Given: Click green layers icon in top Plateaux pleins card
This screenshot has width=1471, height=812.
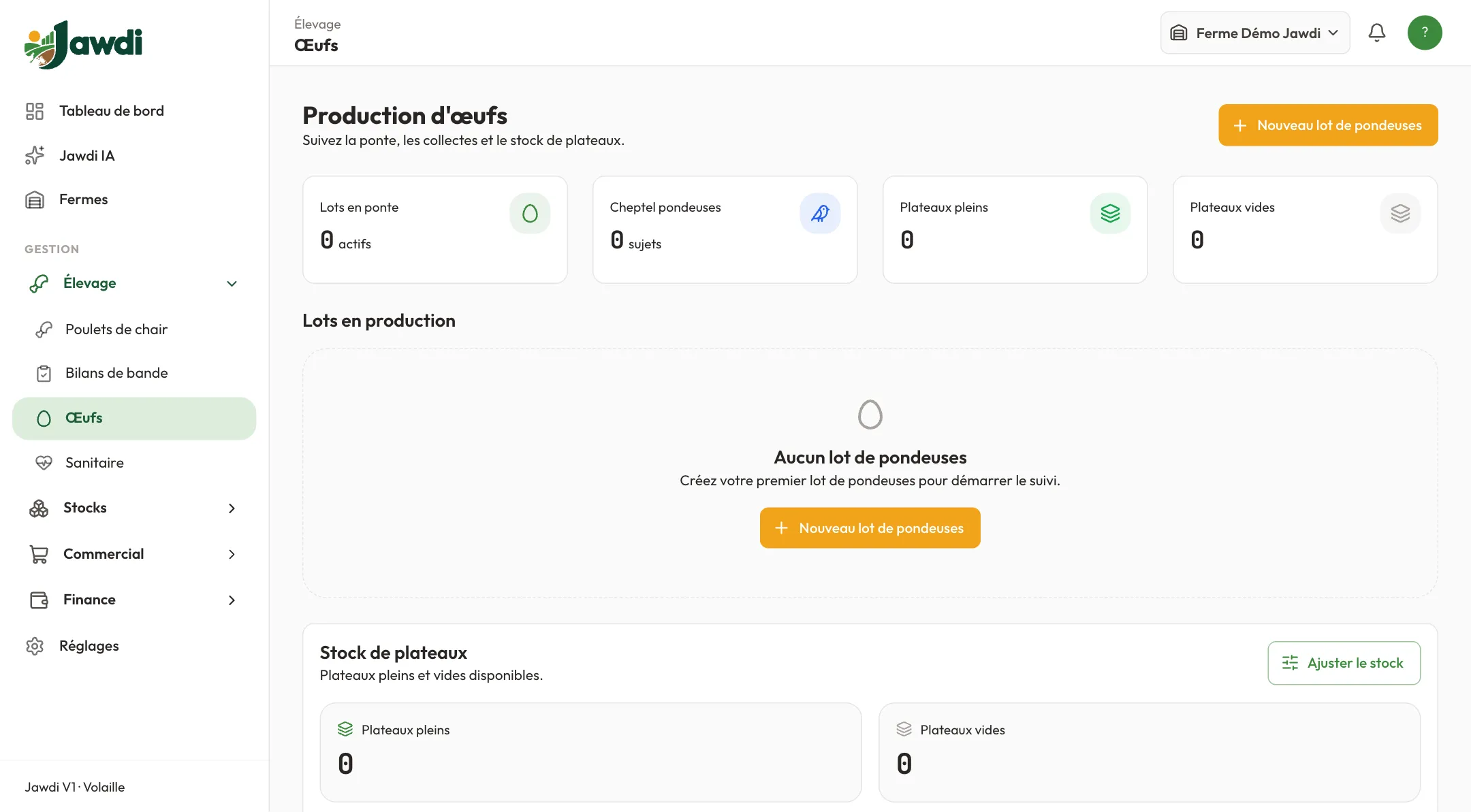Looking at the screenshot, I should pos(1110,214).
